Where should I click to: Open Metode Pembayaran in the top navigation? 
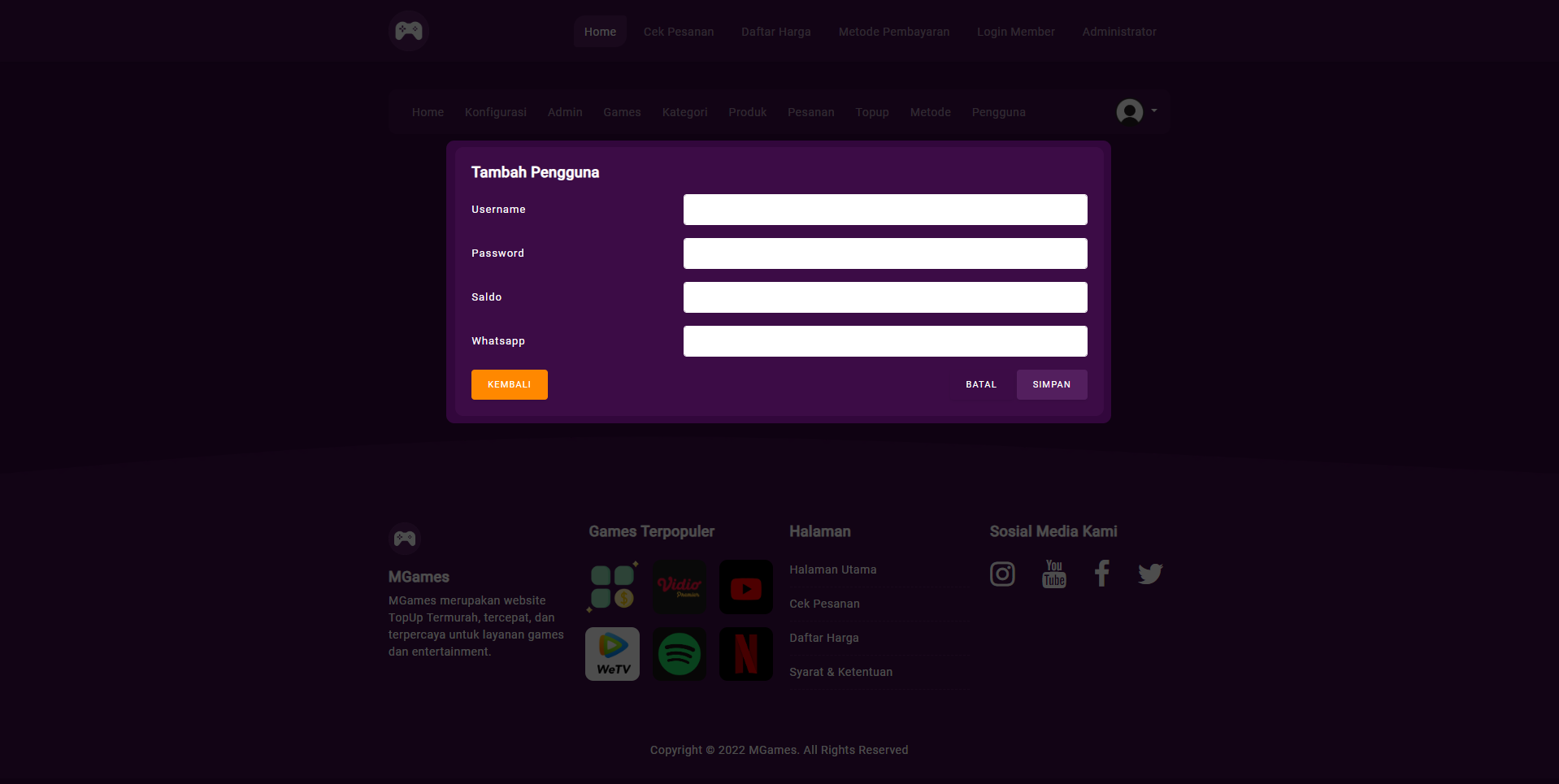coord(894,32)
